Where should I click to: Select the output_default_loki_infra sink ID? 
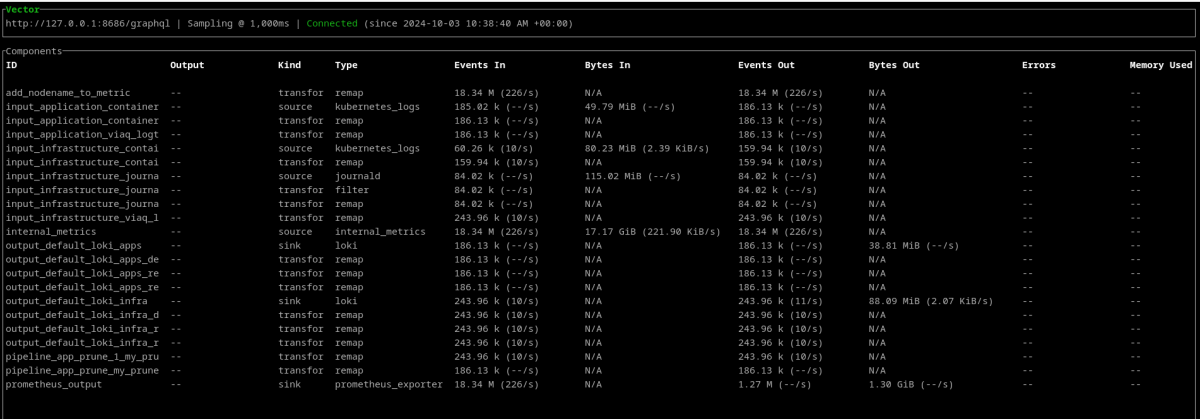coord(76,300)
